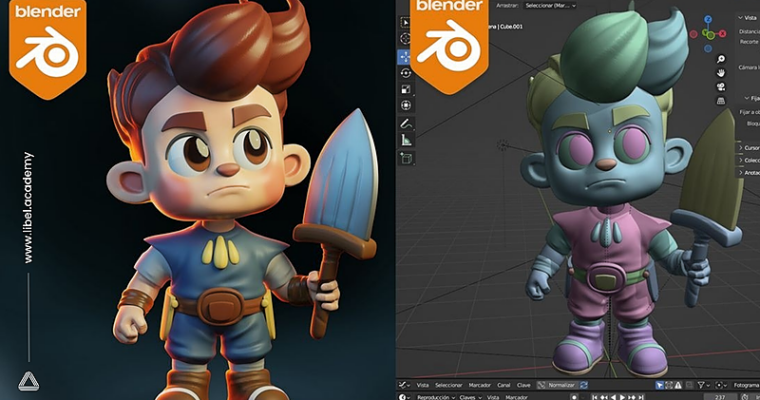The height and width of the screenshot is (400, 760).
Task: Toggle the icon next to the arrow filter
Action: [669, 385]
